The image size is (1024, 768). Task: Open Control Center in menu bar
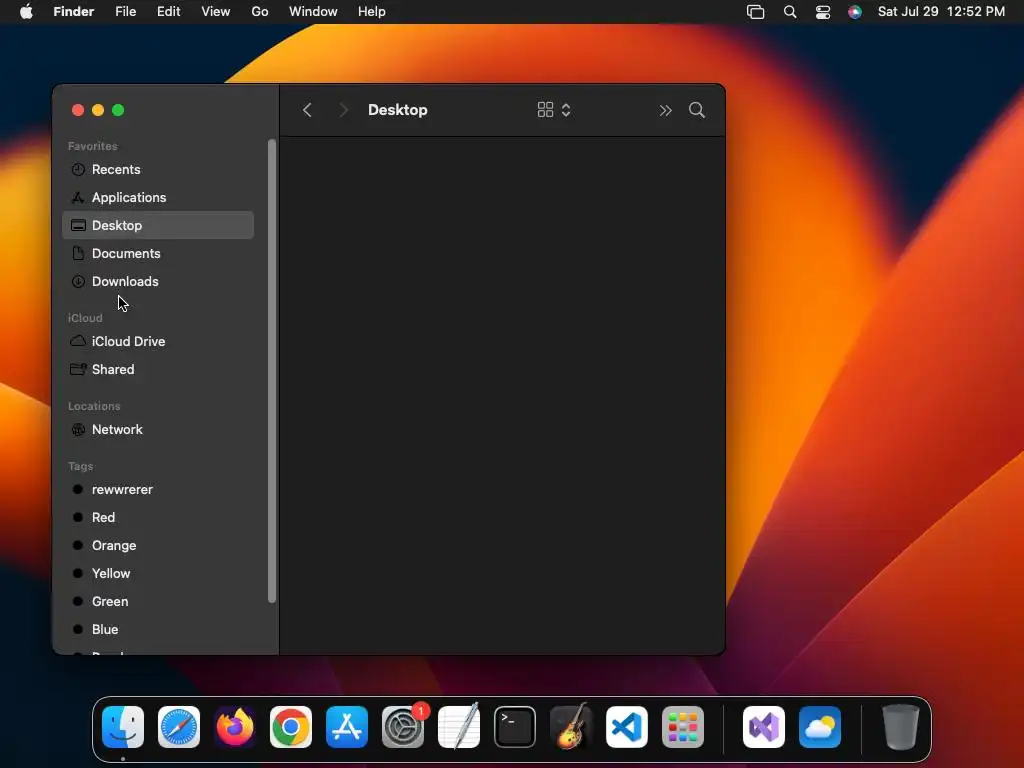click(x=823, y=12)
